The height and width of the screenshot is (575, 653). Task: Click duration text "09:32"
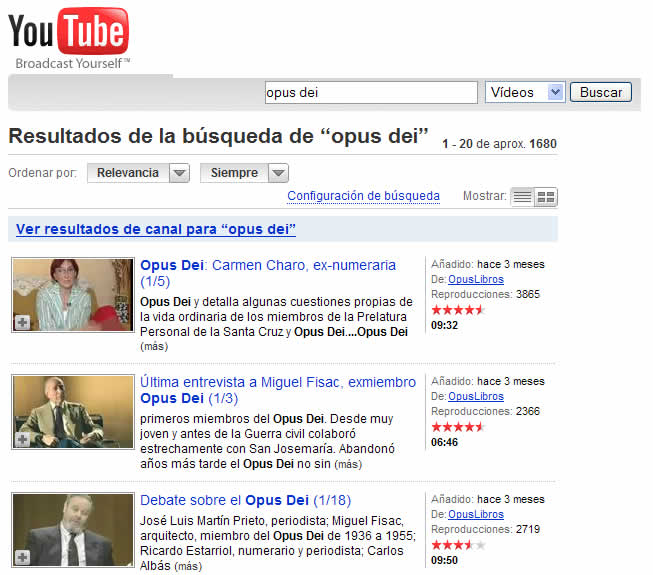coord(444,326)
